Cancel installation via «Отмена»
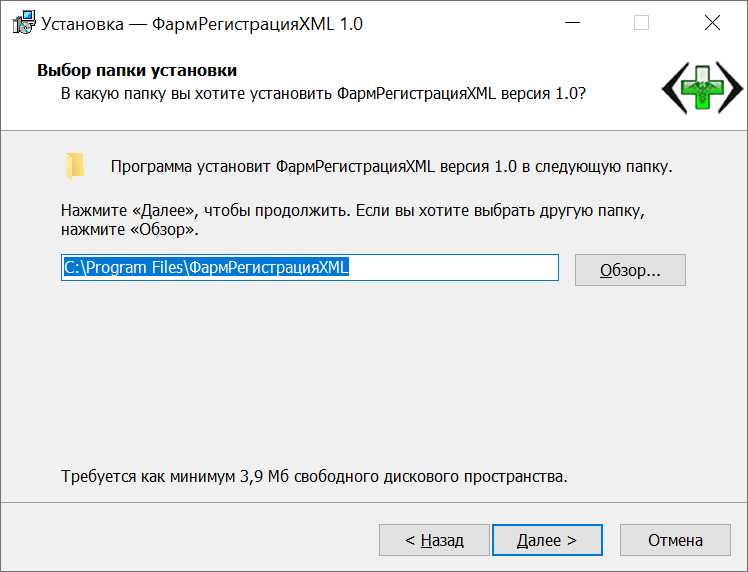 pyautogui.click(x=675, y=540)
